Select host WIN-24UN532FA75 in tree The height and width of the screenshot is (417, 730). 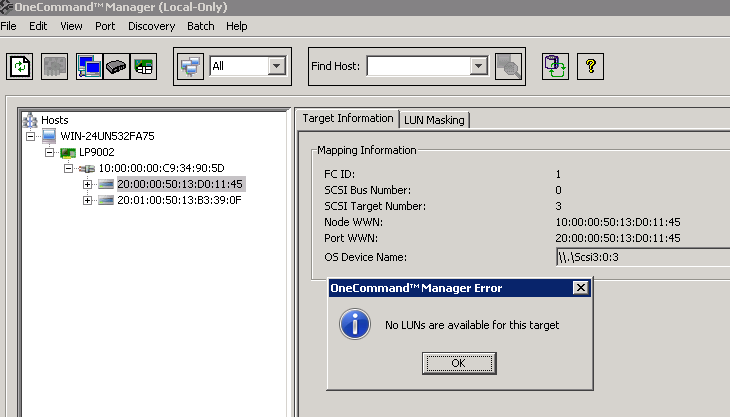pyautogui.click(x=107, y=136)
